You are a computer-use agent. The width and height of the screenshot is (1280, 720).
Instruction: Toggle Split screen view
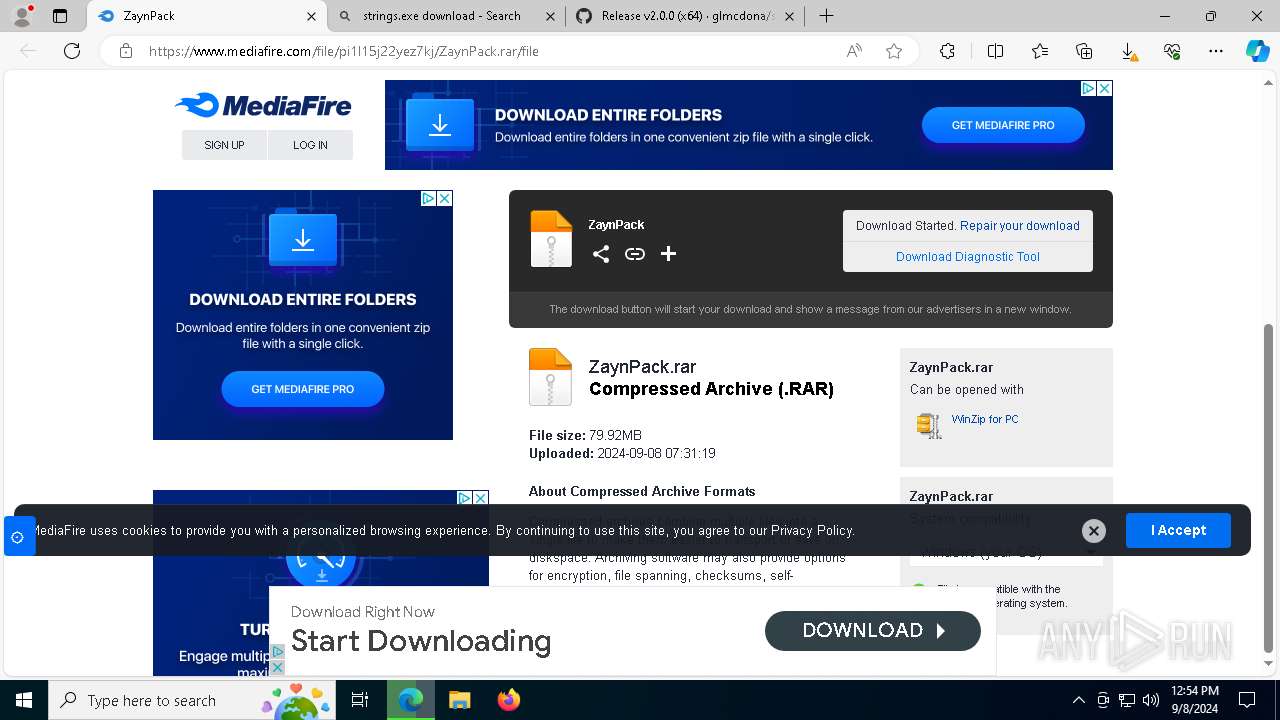(995, 51)
